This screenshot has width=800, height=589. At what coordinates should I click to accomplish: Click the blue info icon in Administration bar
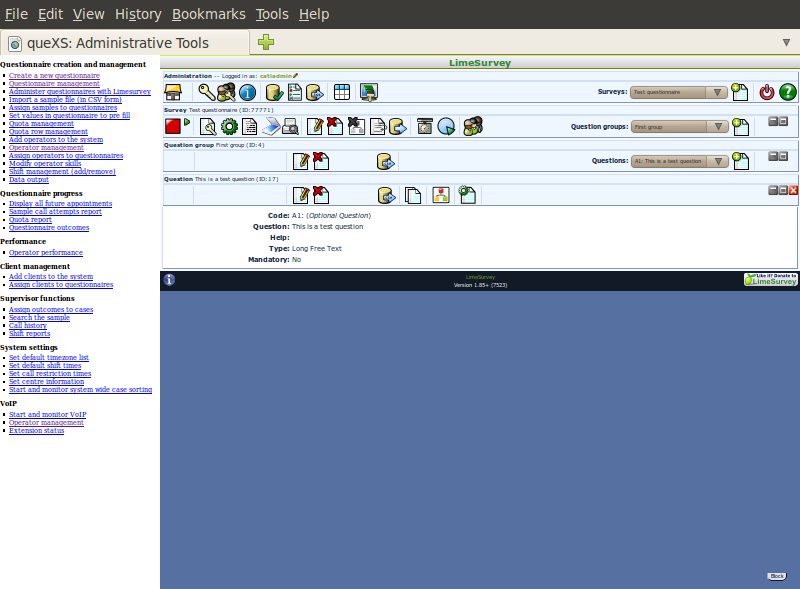click(247, 92)
